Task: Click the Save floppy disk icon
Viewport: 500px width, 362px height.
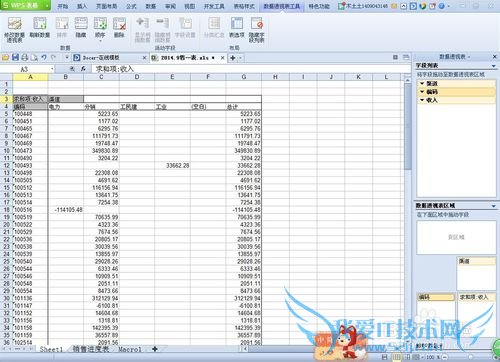Action: [x=15, y=58]
